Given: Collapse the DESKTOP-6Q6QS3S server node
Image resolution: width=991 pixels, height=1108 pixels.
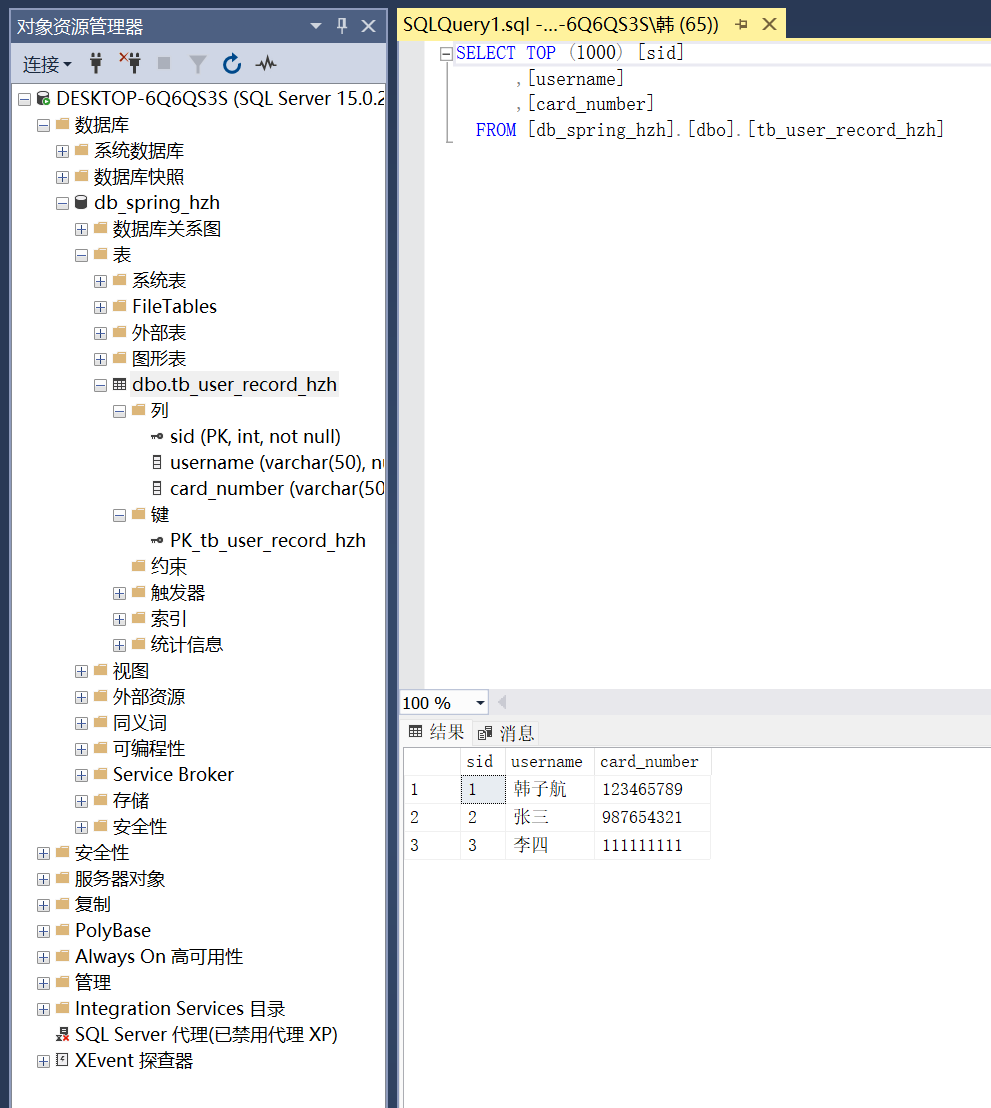Looking at the screenshot, I should pos(25,99).
